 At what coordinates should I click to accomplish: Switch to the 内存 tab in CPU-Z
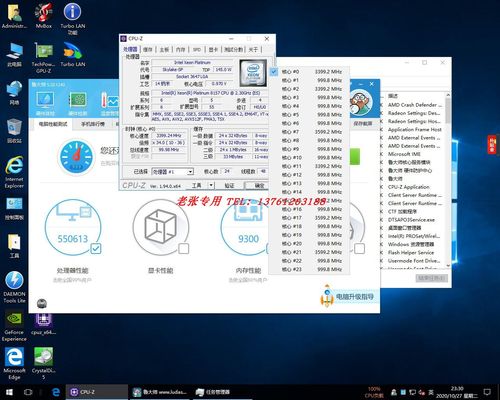pyautogui.click(x=180, y=50)
